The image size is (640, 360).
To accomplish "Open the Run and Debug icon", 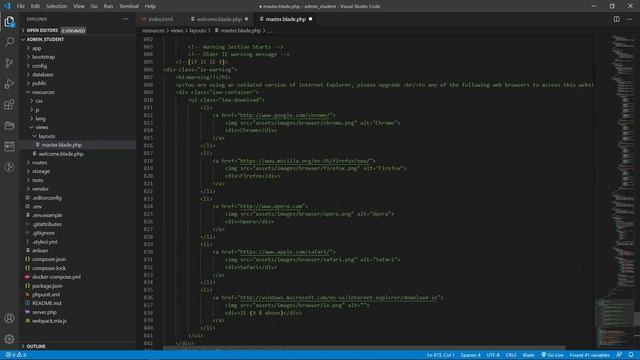I will tap(9, 84).
